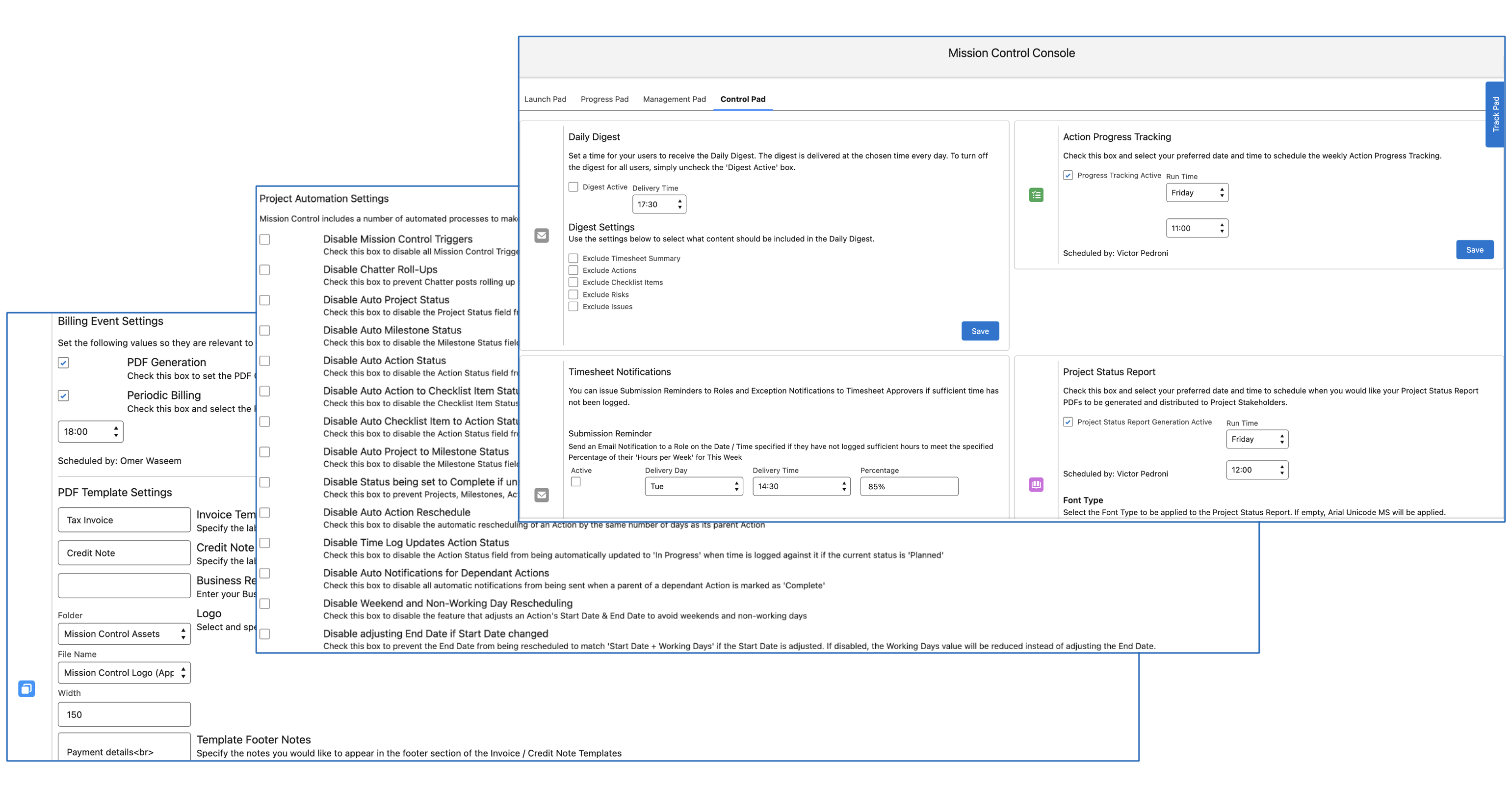Switch to the Launch Pad tab
1512x790 pixels.
click(x=545, y=99)
